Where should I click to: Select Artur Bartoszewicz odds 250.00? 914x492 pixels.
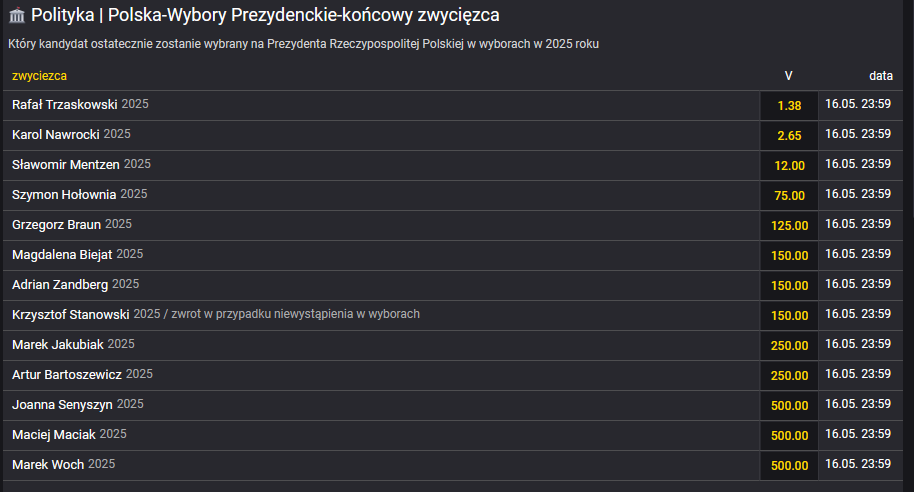[x=789, y=375]
